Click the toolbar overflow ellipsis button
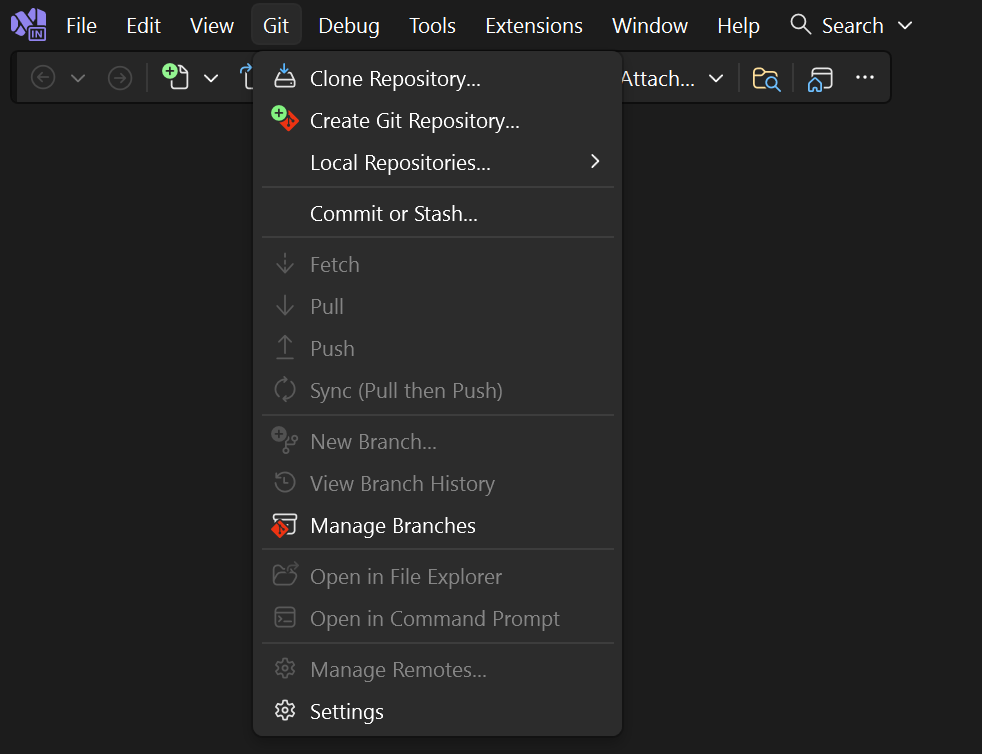The width and height of the screenshot is (982, 754). pyautogui.click(x=865, y=77)
